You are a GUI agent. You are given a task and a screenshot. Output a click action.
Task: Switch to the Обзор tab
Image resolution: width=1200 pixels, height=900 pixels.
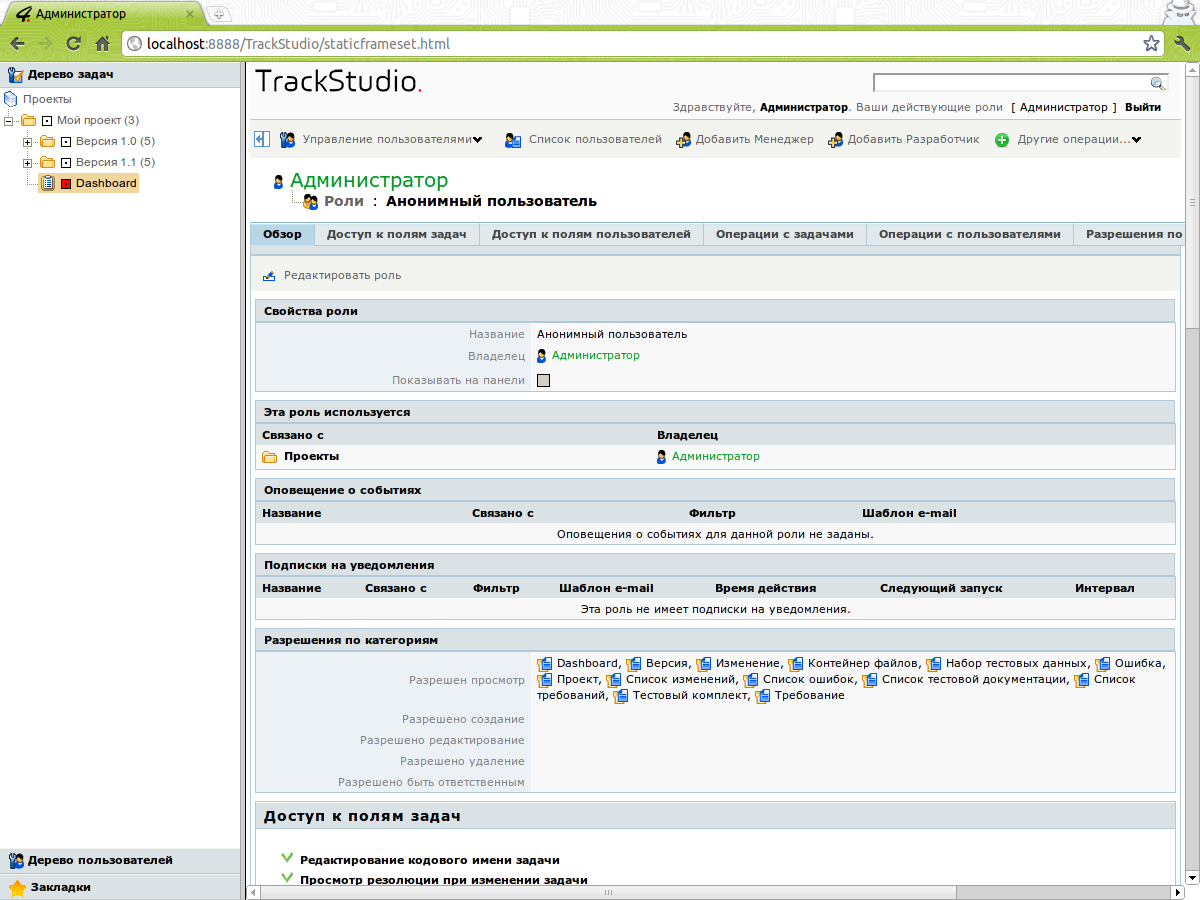click(x=282, y=234)
